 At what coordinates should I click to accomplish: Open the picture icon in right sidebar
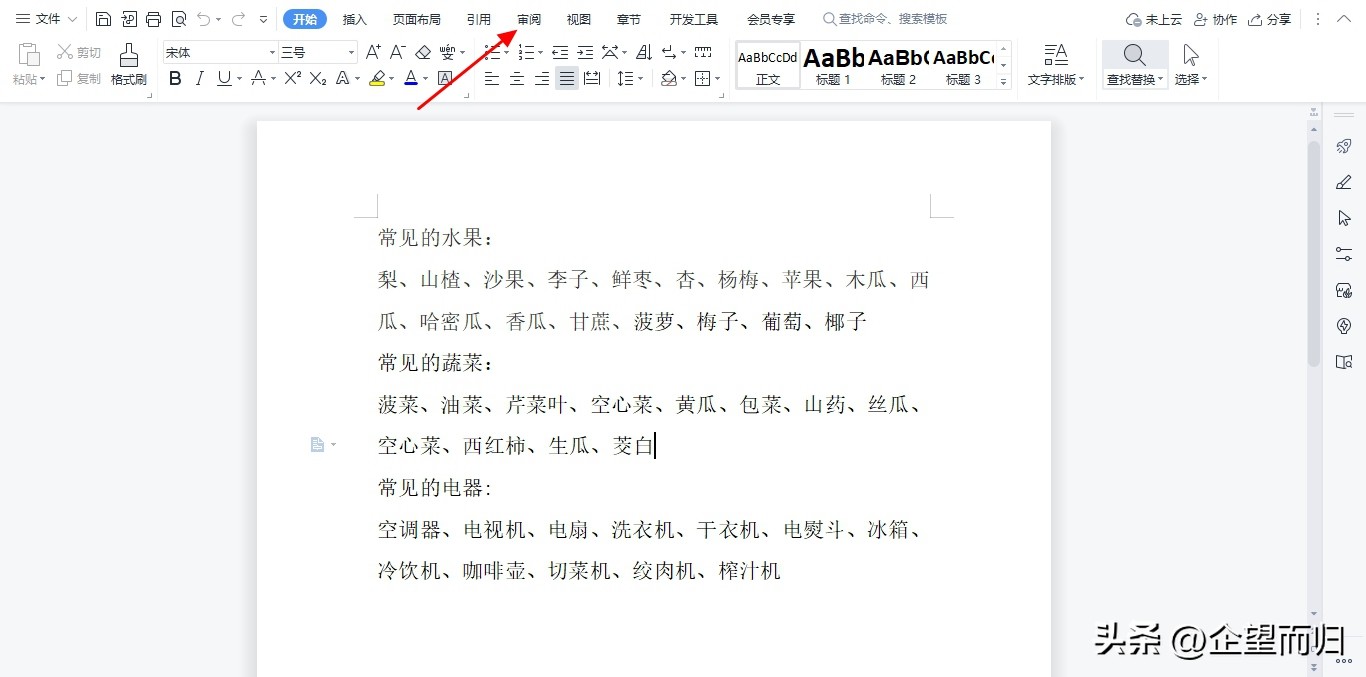[1344, 290]
